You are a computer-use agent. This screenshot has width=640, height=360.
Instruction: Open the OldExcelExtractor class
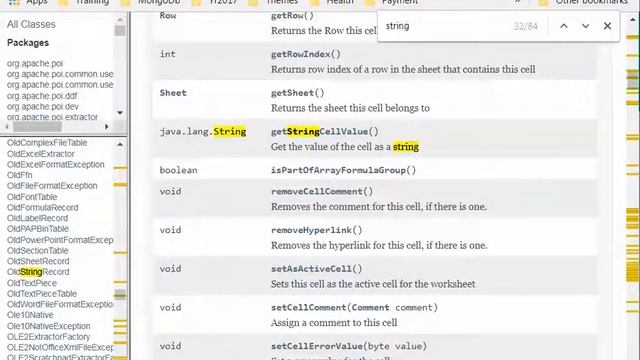pyautogui.click(x=41, y=154)
